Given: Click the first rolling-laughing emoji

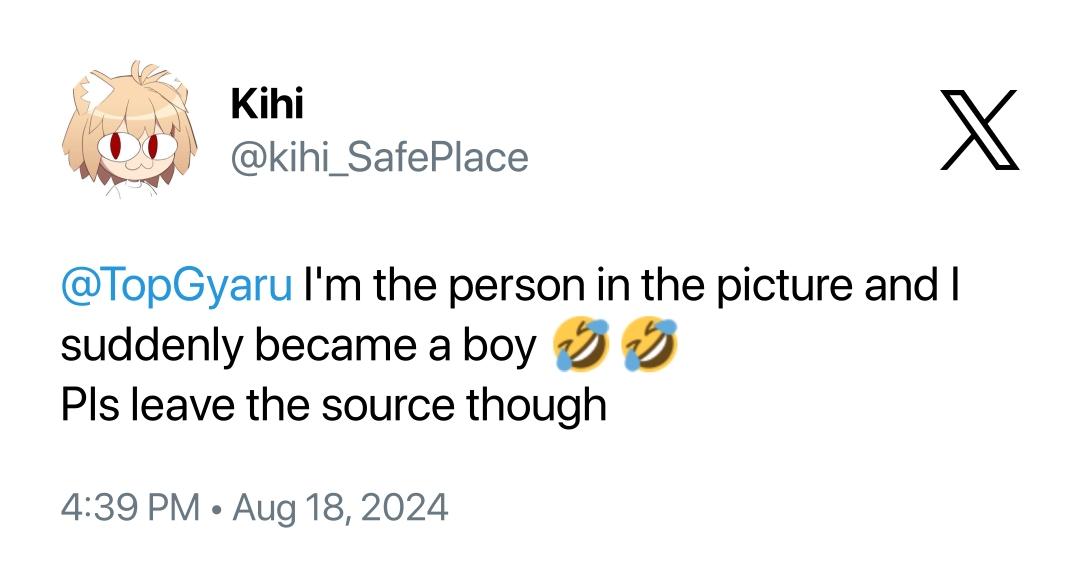Looking at the screenshot, I should click(x=581, y=344).
